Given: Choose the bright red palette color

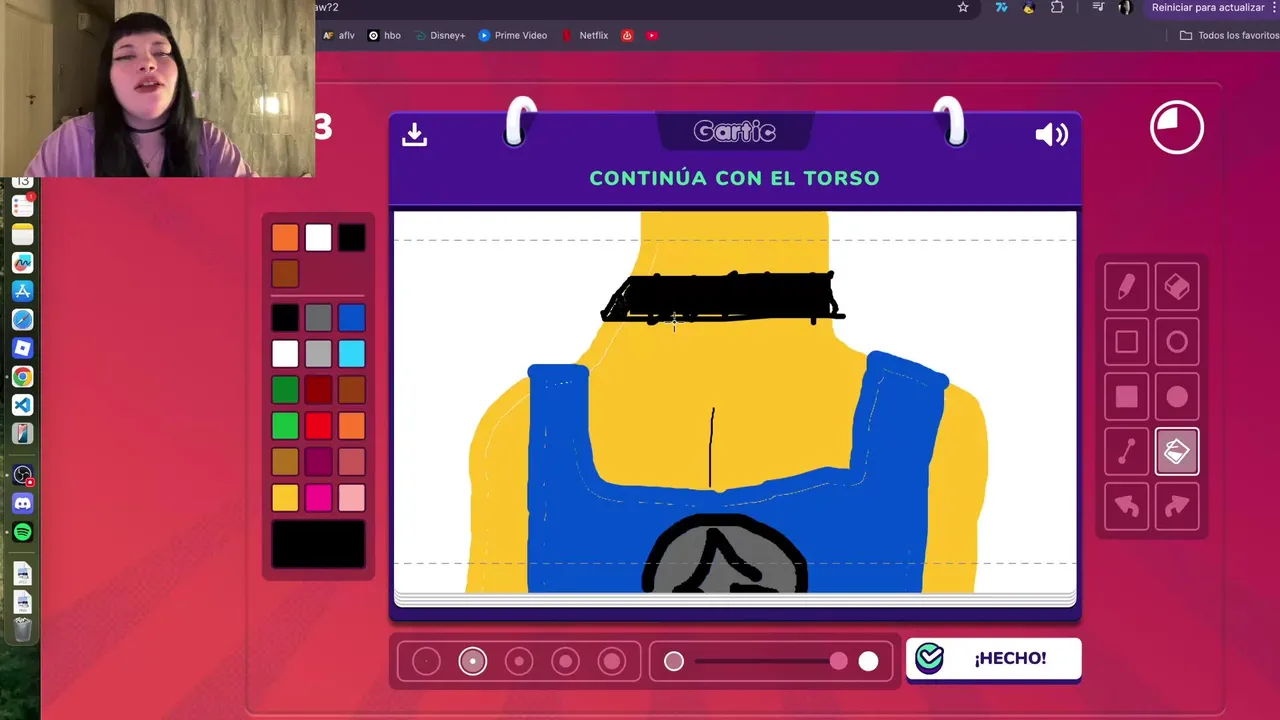Looking at the screenshot, I should (x=318, y=426).
